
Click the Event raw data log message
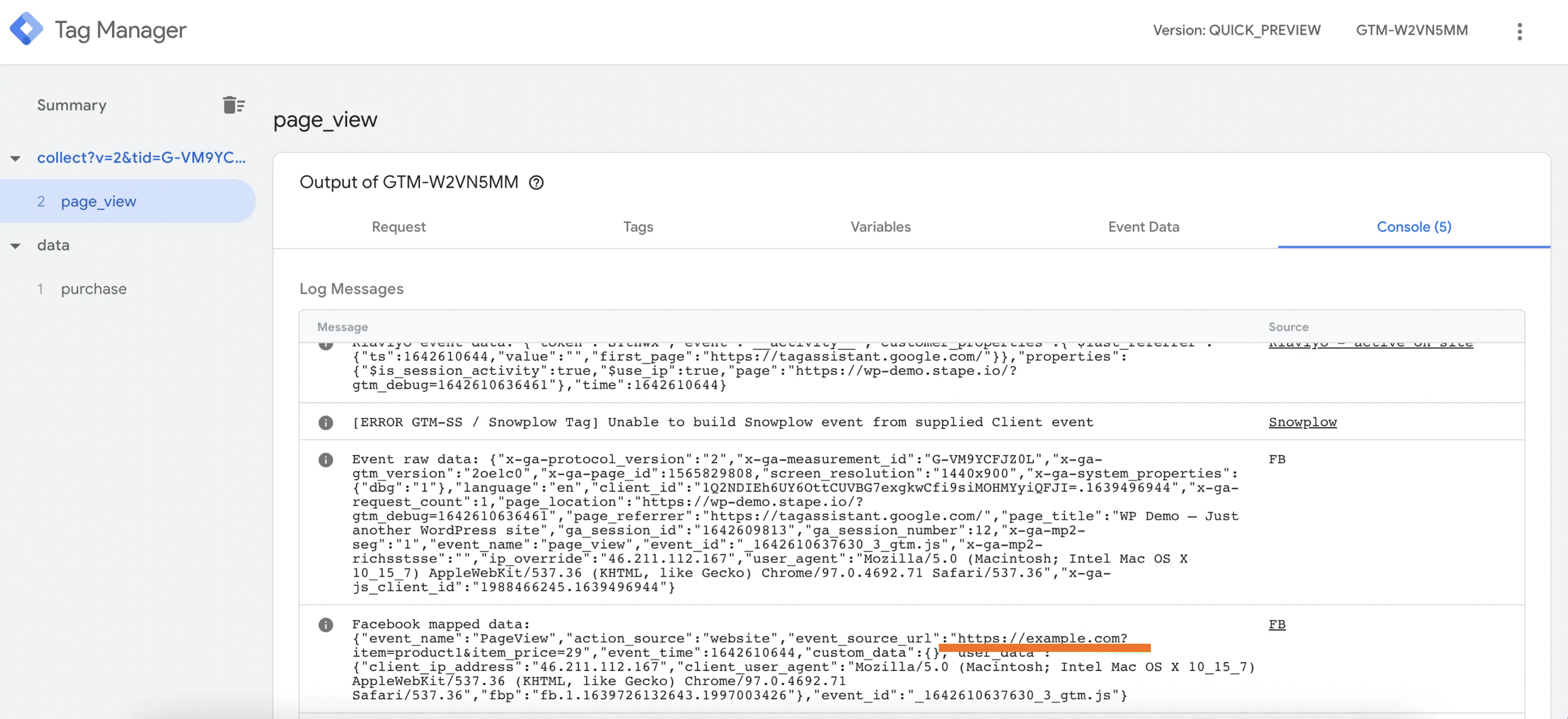coord(795,523)
